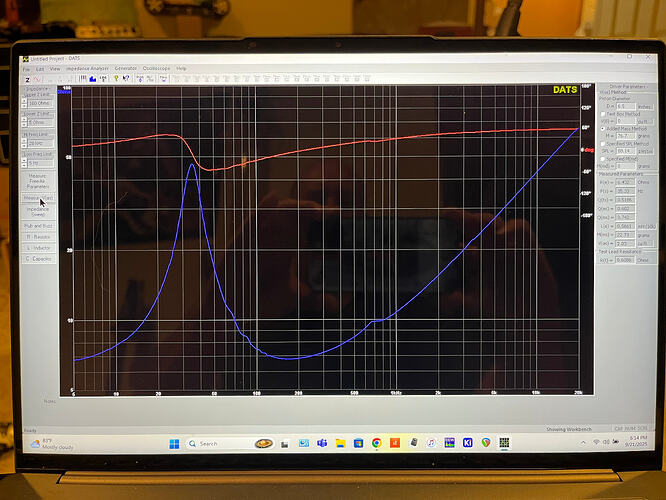Click the Hi Freq Limit value field
Viewport: 666px width, 500px height.
pyautogui.click(x=40, y=143)
